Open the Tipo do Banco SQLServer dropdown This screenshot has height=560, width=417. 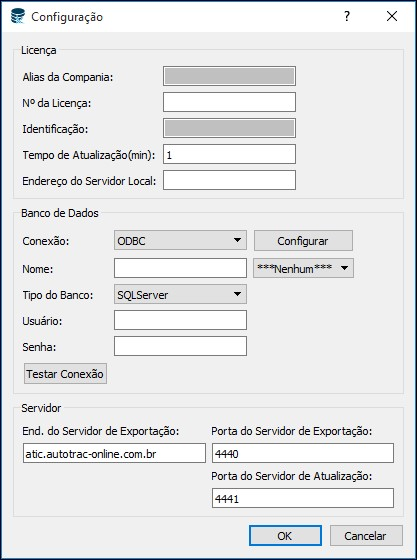tap(180, 294)
